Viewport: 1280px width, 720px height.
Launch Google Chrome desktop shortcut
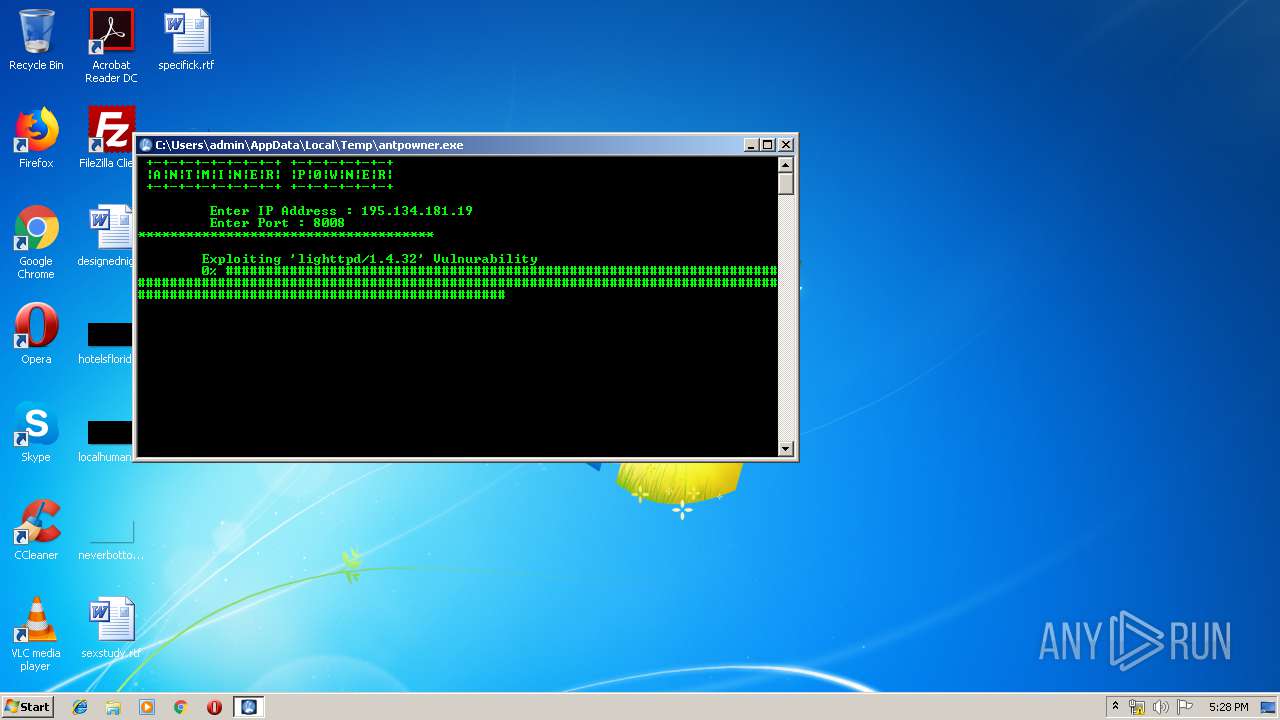pos(36,243)
